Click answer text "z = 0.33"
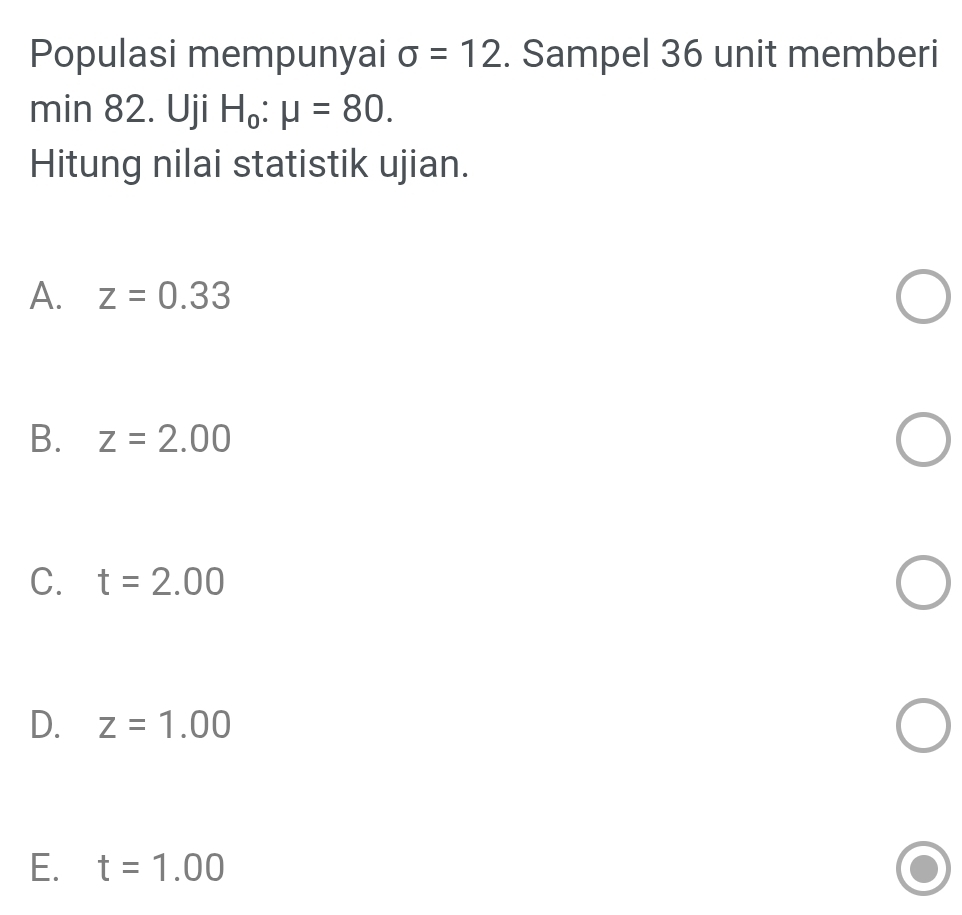 click(164, 297)
